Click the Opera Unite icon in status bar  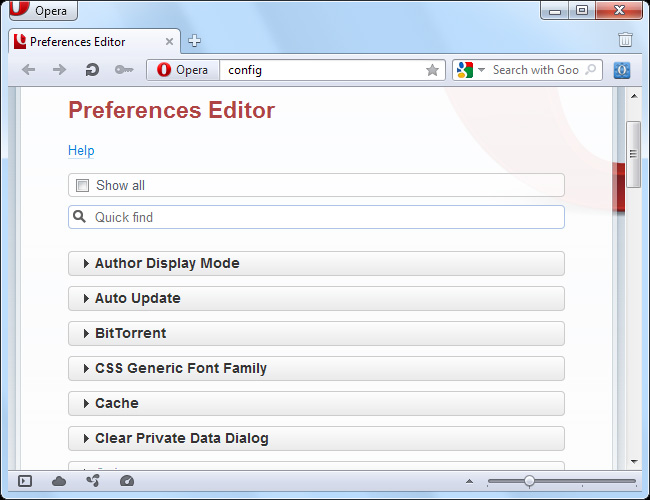[x=93, y=481]
